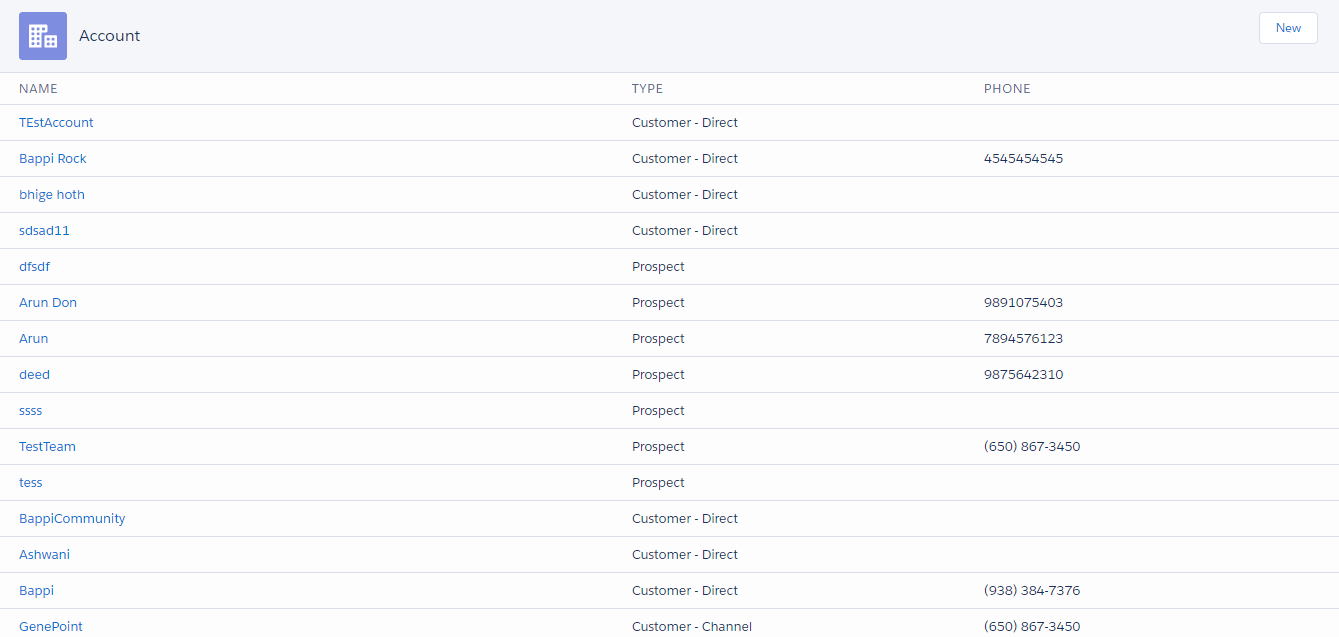The width and height of the screenshot is (1339, 637).
Task: Click the Account page title text
Action: click(110, 36)
